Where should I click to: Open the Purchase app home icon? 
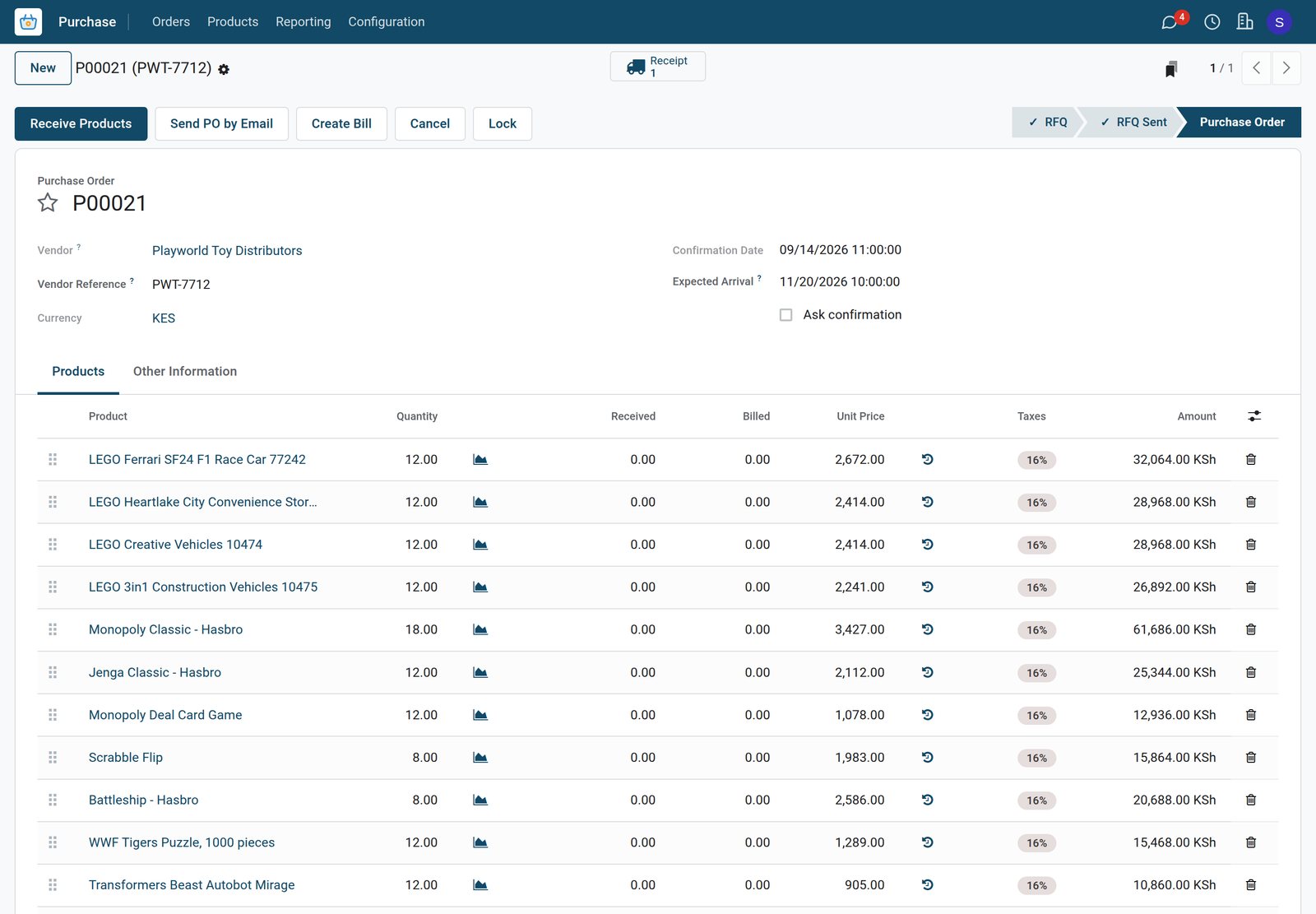28,21
